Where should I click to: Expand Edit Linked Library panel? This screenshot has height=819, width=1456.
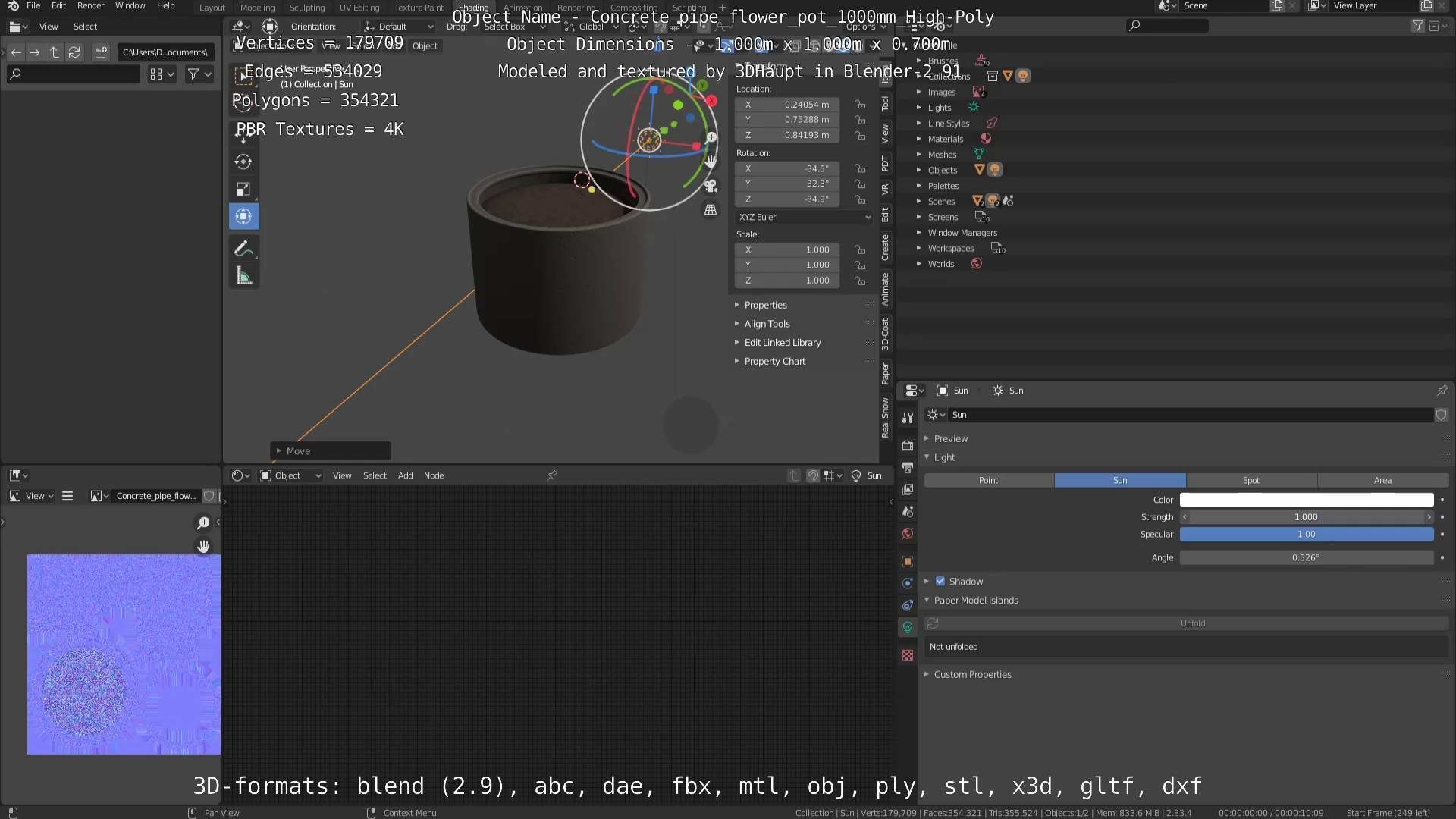[x=783, y=343]
